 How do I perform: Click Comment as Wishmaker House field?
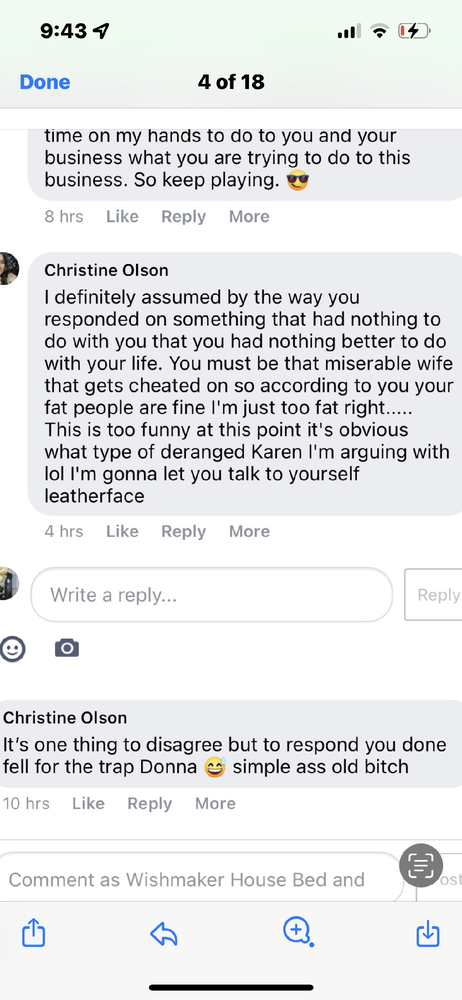point(202,879)
